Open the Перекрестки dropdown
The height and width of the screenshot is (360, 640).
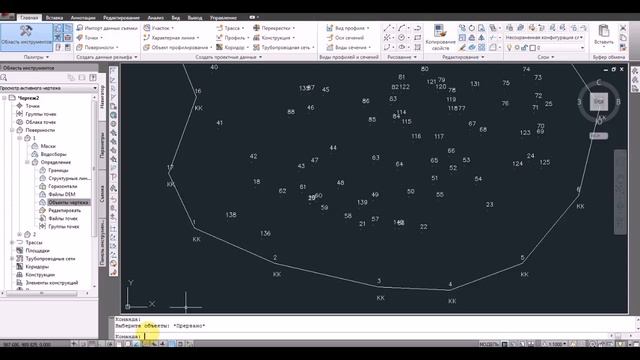[x=274, y=28]
